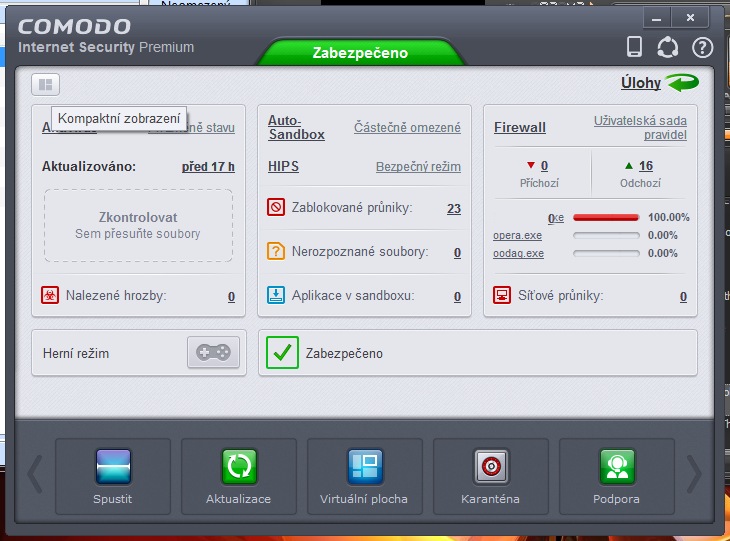Open the Auto-Sandbox link
Image resolution: width=730 pixels, height=541 pixels.
coord(296,128)
